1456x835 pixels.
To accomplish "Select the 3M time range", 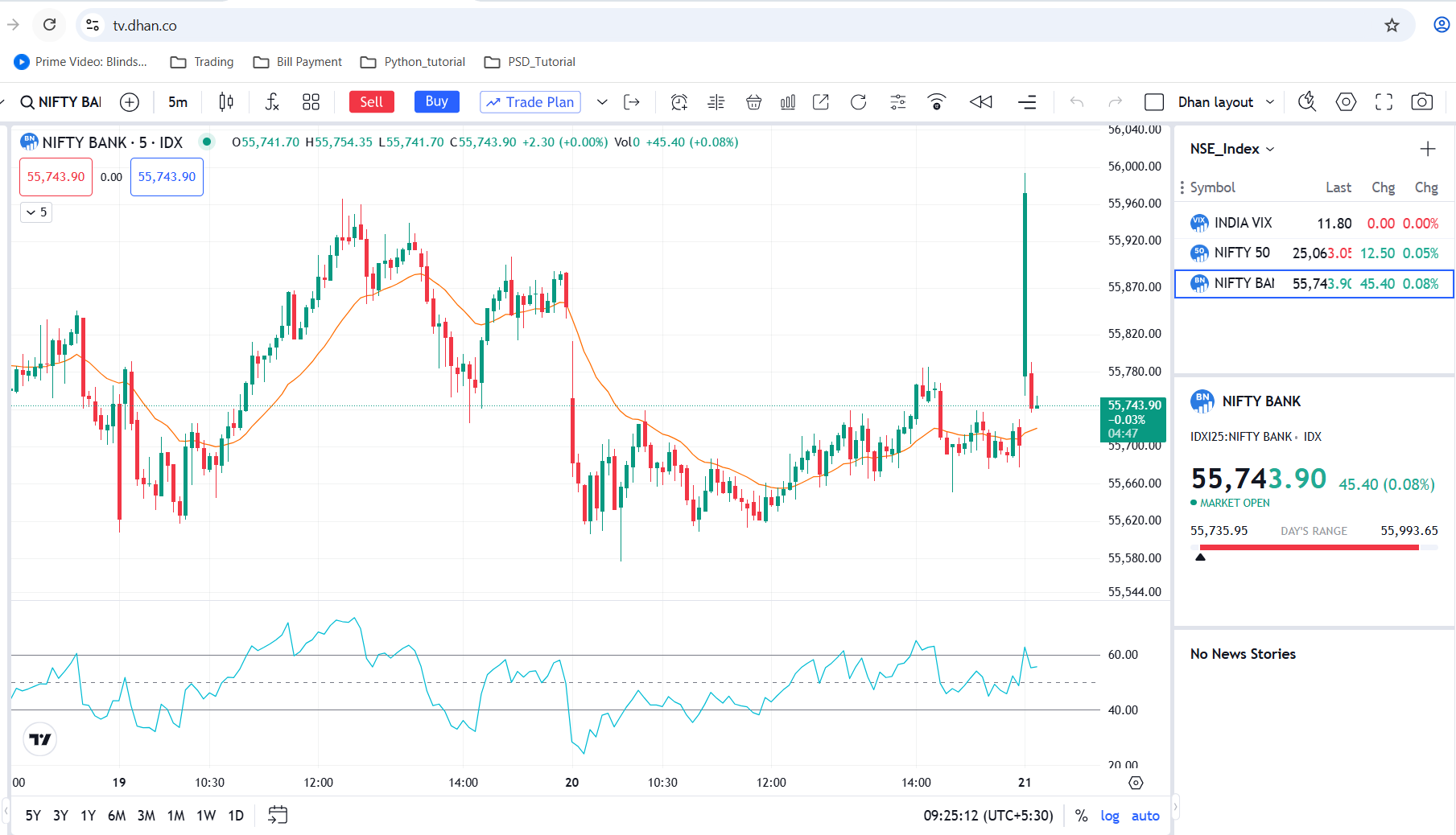I will pyautogui.click(x=146, y=816).
